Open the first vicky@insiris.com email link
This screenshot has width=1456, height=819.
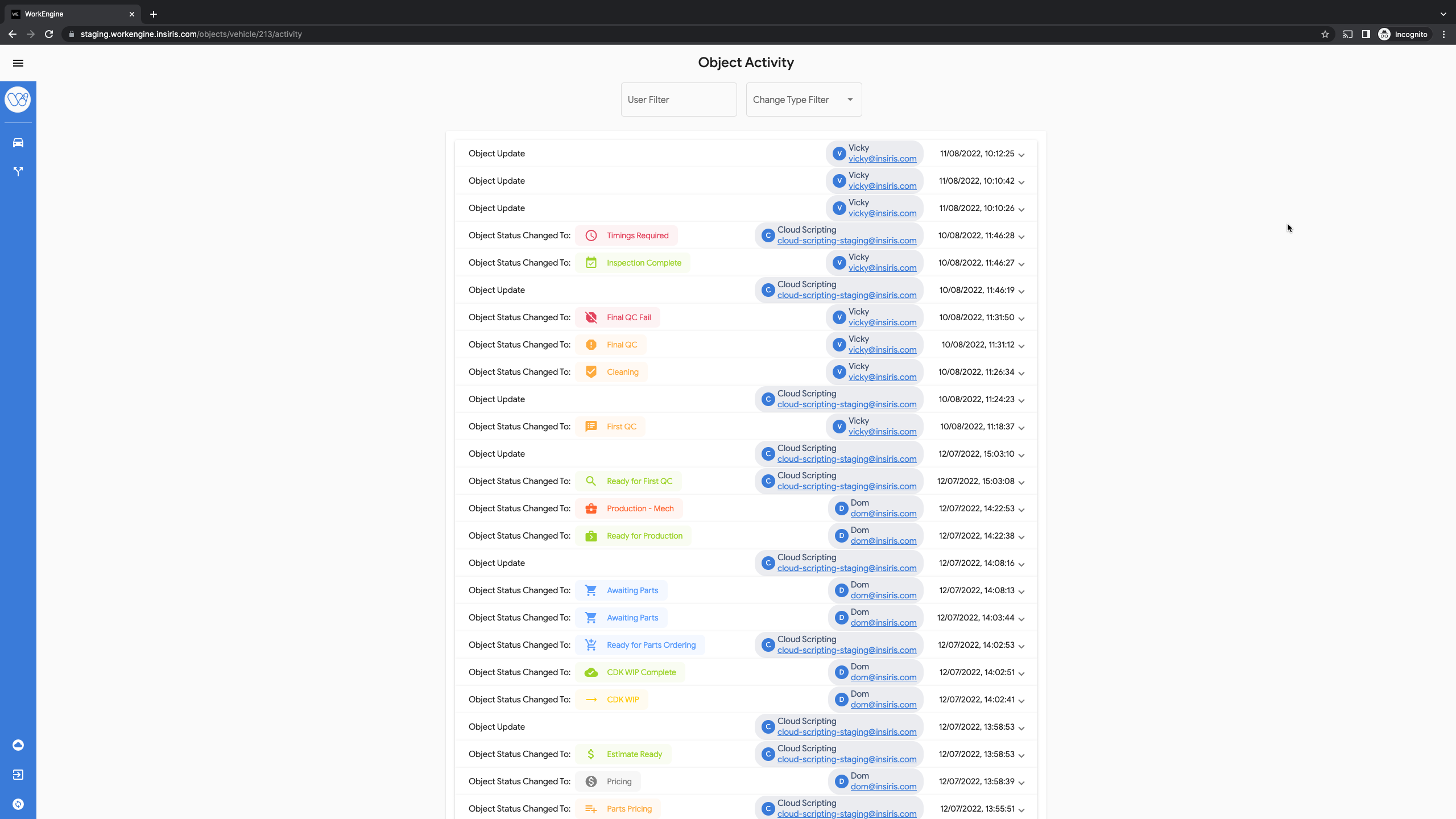882,159
